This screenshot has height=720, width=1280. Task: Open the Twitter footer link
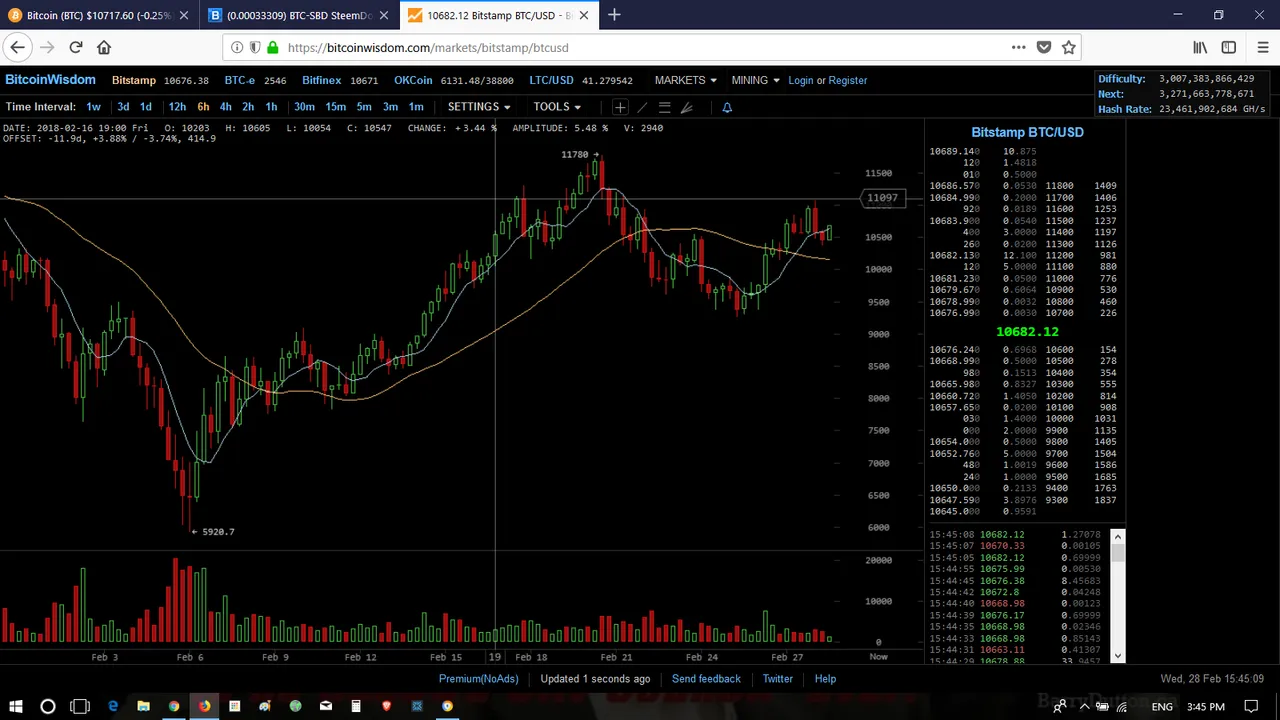[778, 679]
